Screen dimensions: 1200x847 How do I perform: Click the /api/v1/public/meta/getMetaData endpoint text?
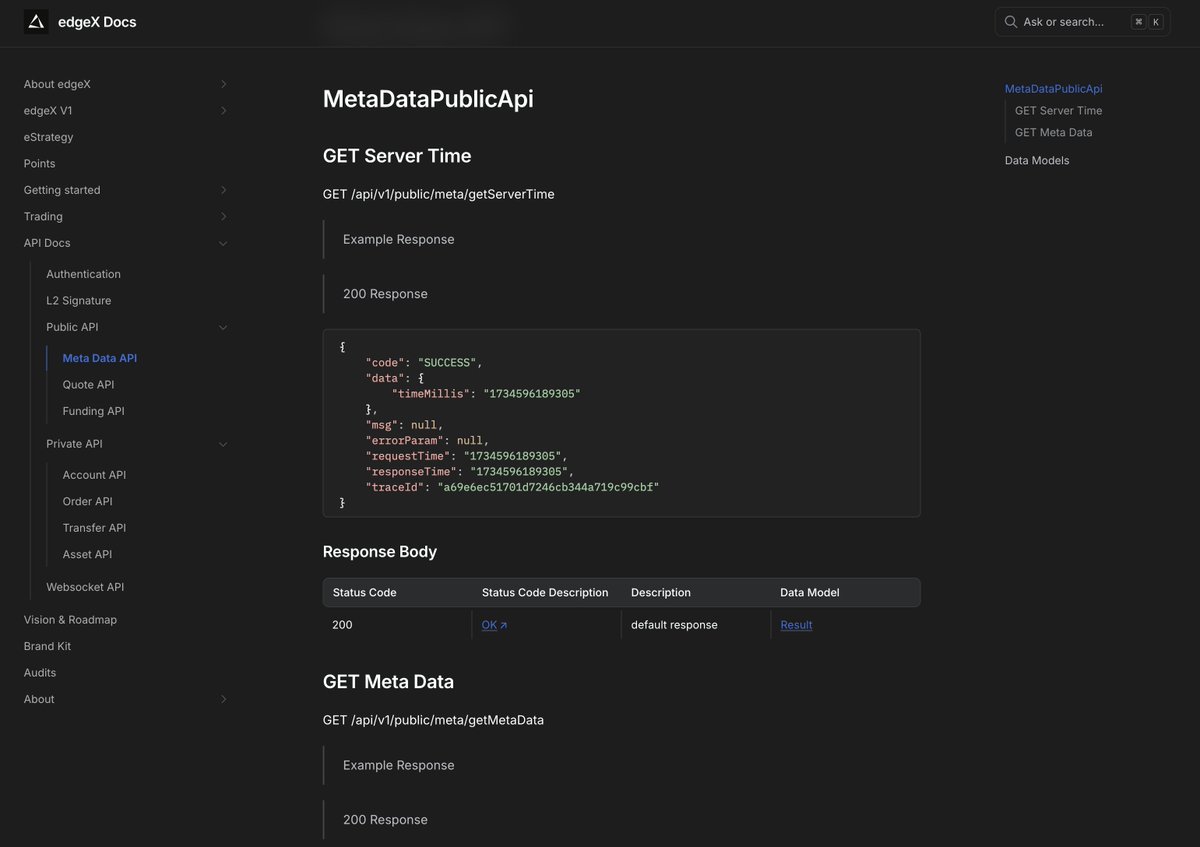pyautogui.click(x=448, y=720)
